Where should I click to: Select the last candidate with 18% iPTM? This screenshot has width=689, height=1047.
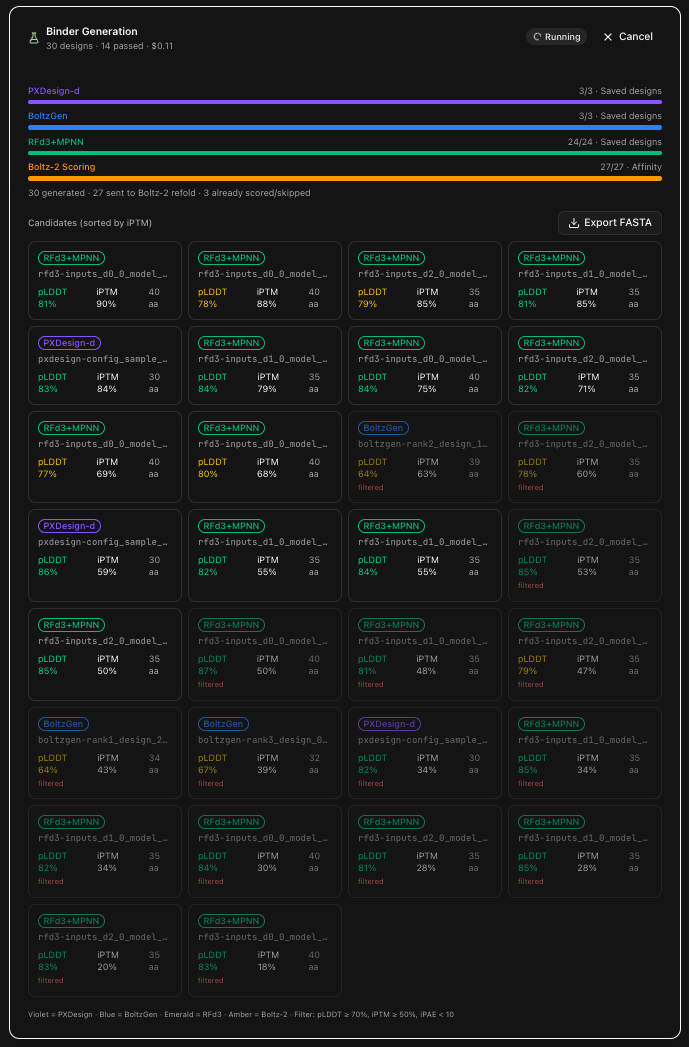pyautogui.click(x=265, y=950)
